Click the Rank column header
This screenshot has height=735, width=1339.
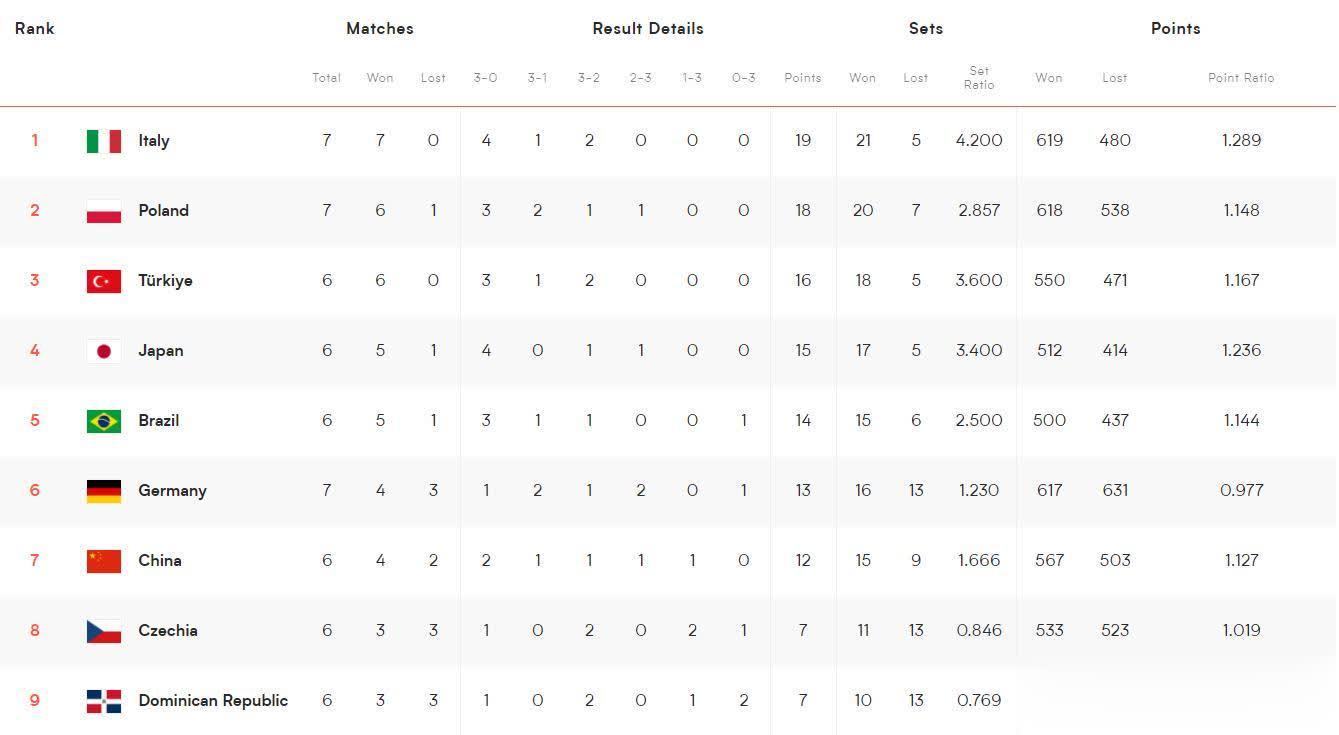[35, 28]
